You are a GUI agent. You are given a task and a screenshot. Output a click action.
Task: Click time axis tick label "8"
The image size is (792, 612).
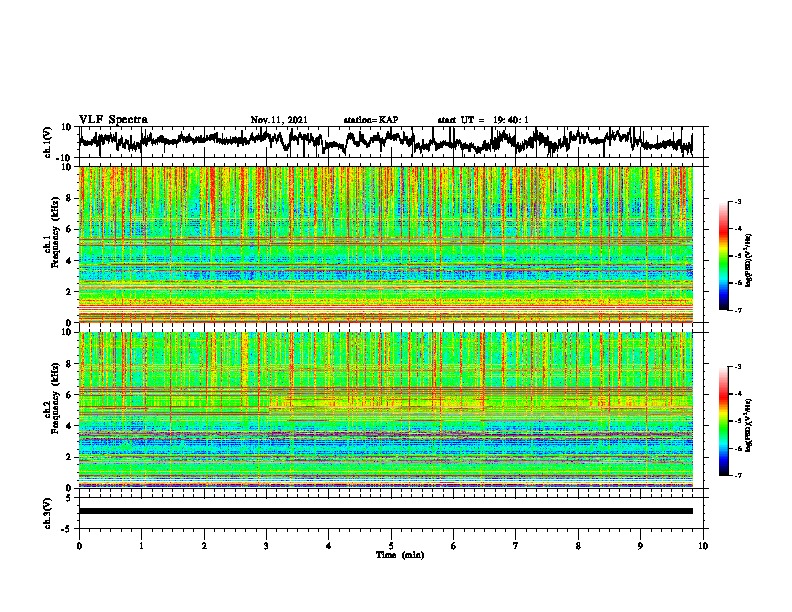coord(578,546)
